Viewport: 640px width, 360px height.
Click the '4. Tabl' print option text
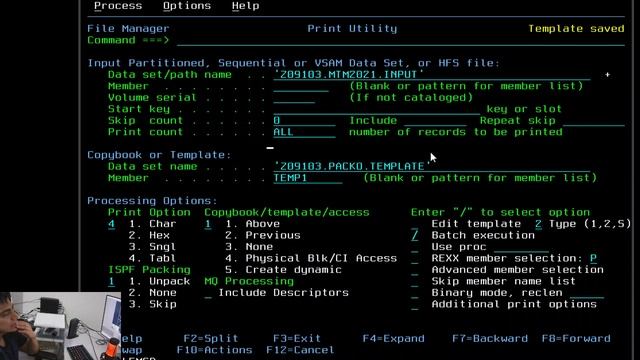click(x=153, y=258)
